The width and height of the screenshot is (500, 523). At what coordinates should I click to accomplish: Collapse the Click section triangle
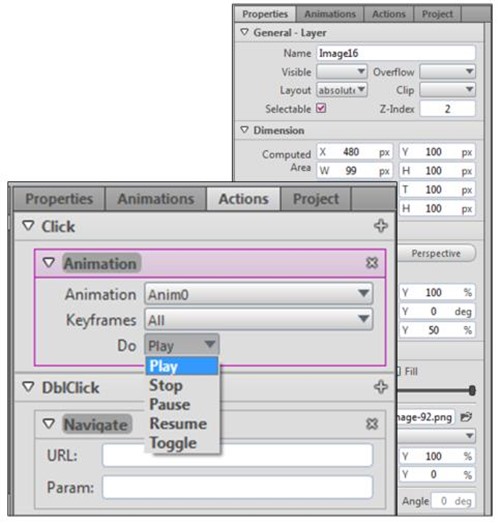[x=28, y=226]
